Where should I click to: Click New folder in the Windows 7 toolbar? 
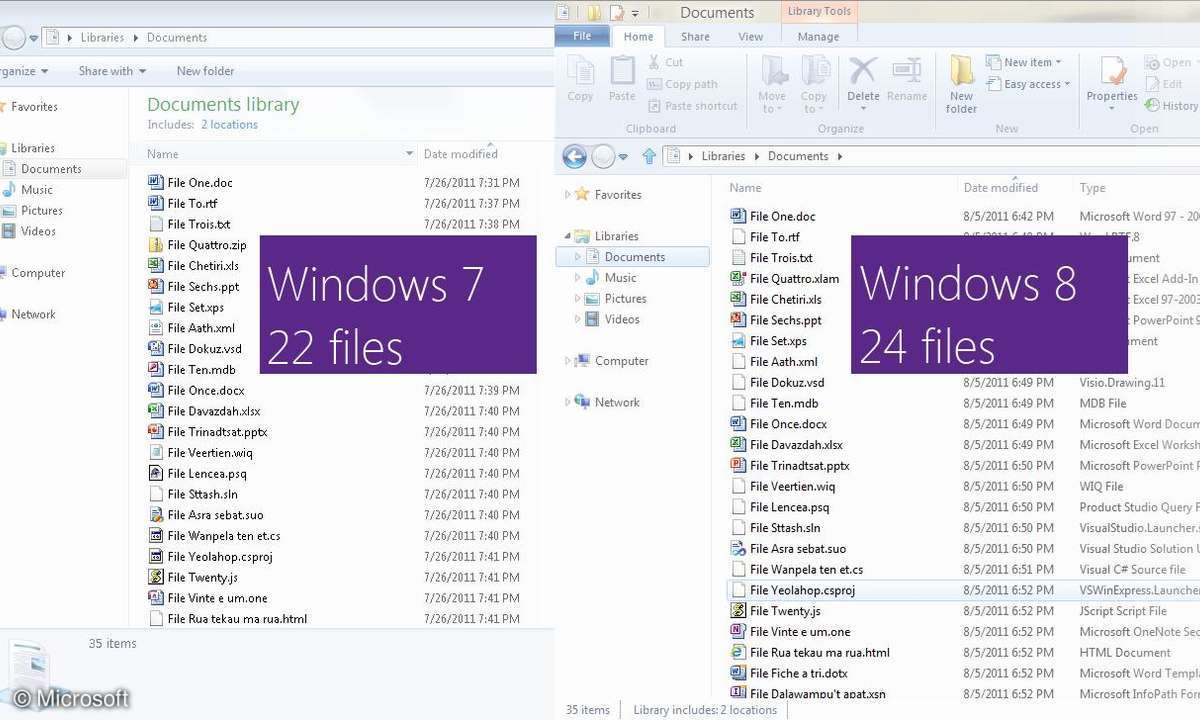(205, 71)
